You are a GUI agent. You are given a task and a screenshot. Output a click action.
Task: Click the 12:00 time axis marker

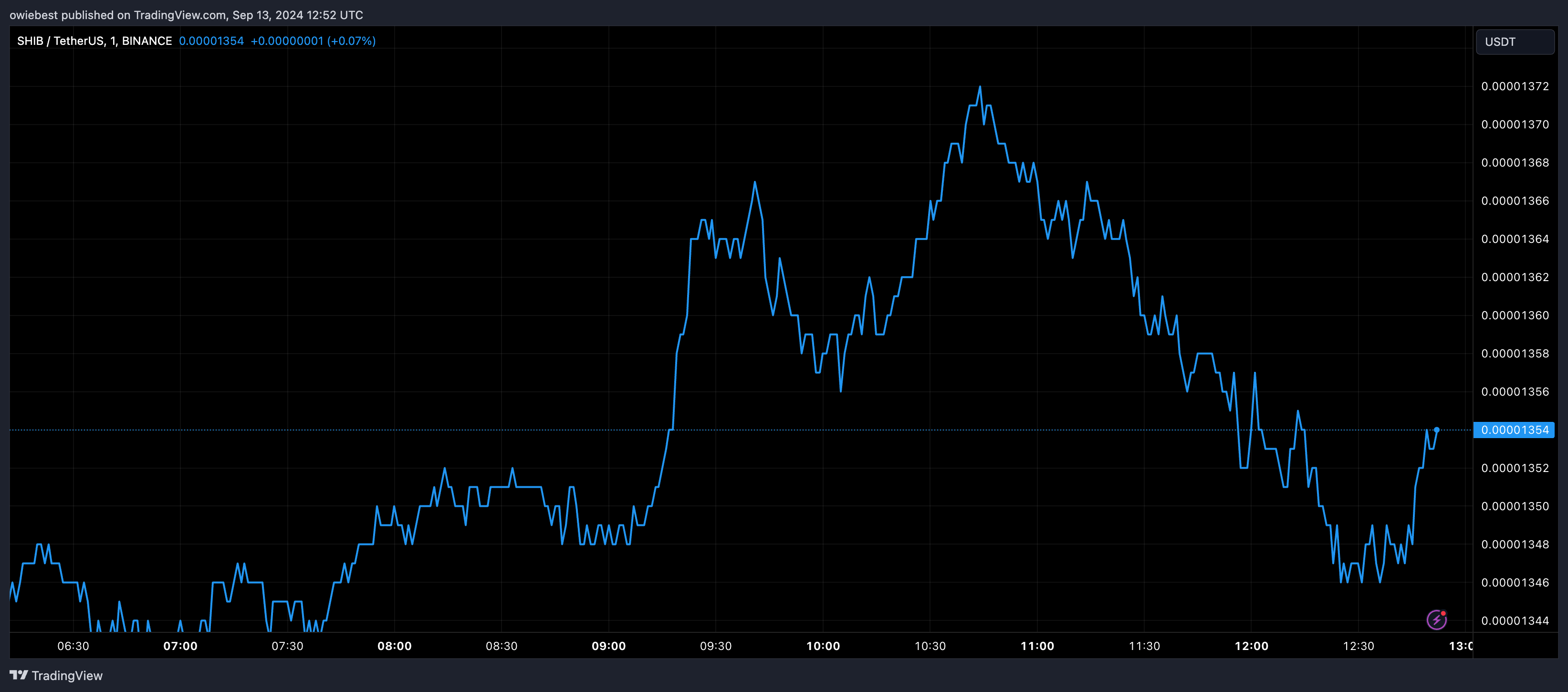1252,646
